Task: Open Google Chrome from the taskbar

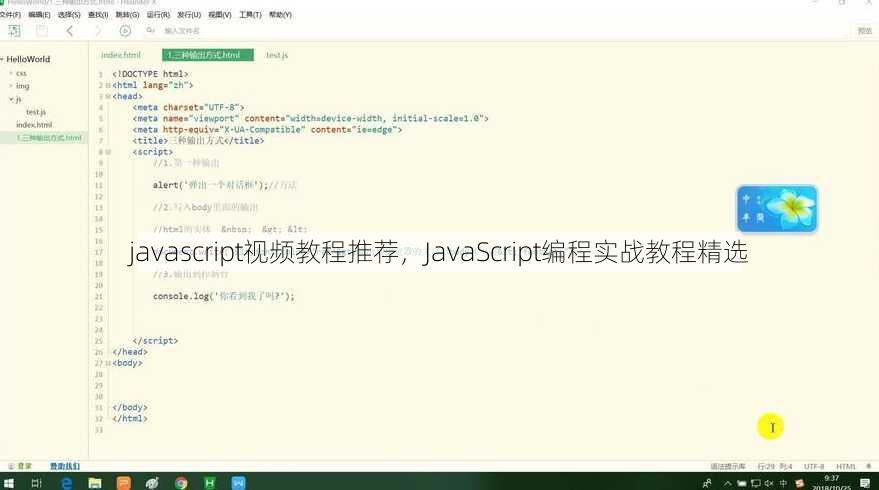Action: tap(181, 483)
